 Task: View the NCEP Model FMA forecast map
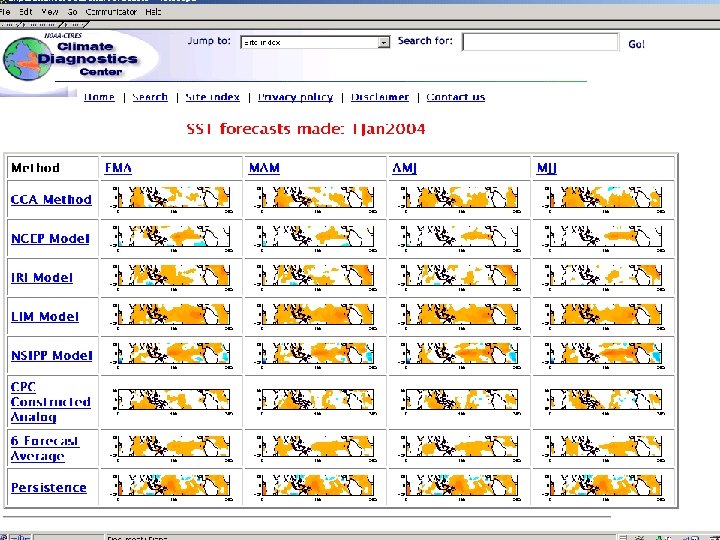tap(171, 238)
